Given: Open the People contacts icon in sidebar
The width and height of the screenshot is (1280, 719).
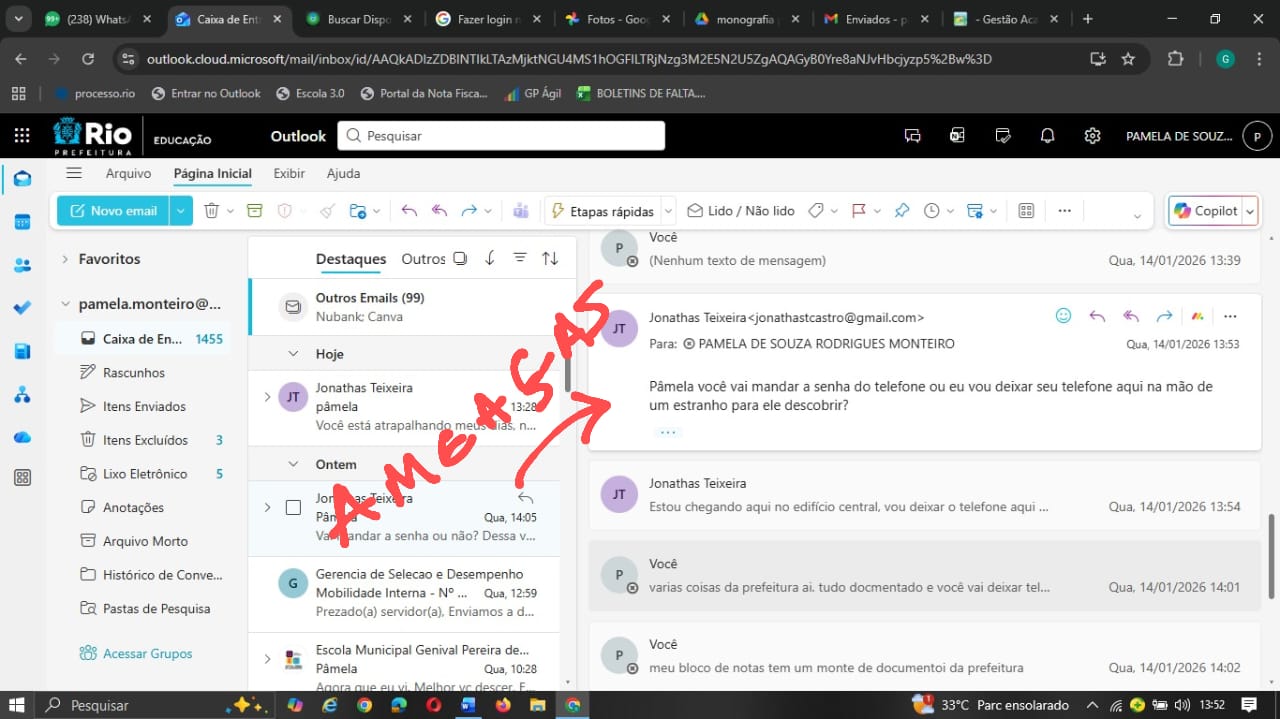Looking at the screenshot, I should tap(22, 265).
